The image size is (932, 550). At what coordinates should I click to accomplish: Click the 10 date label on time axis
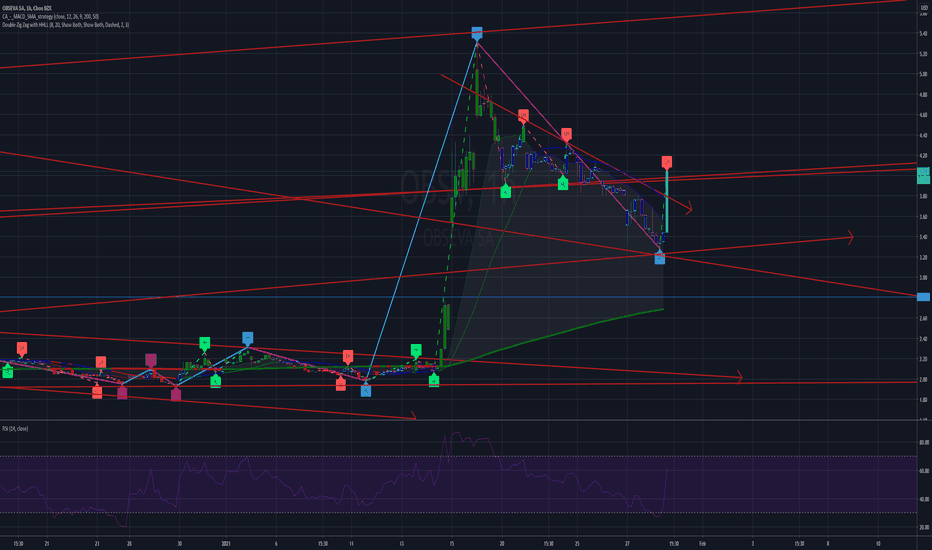point(878,543)
